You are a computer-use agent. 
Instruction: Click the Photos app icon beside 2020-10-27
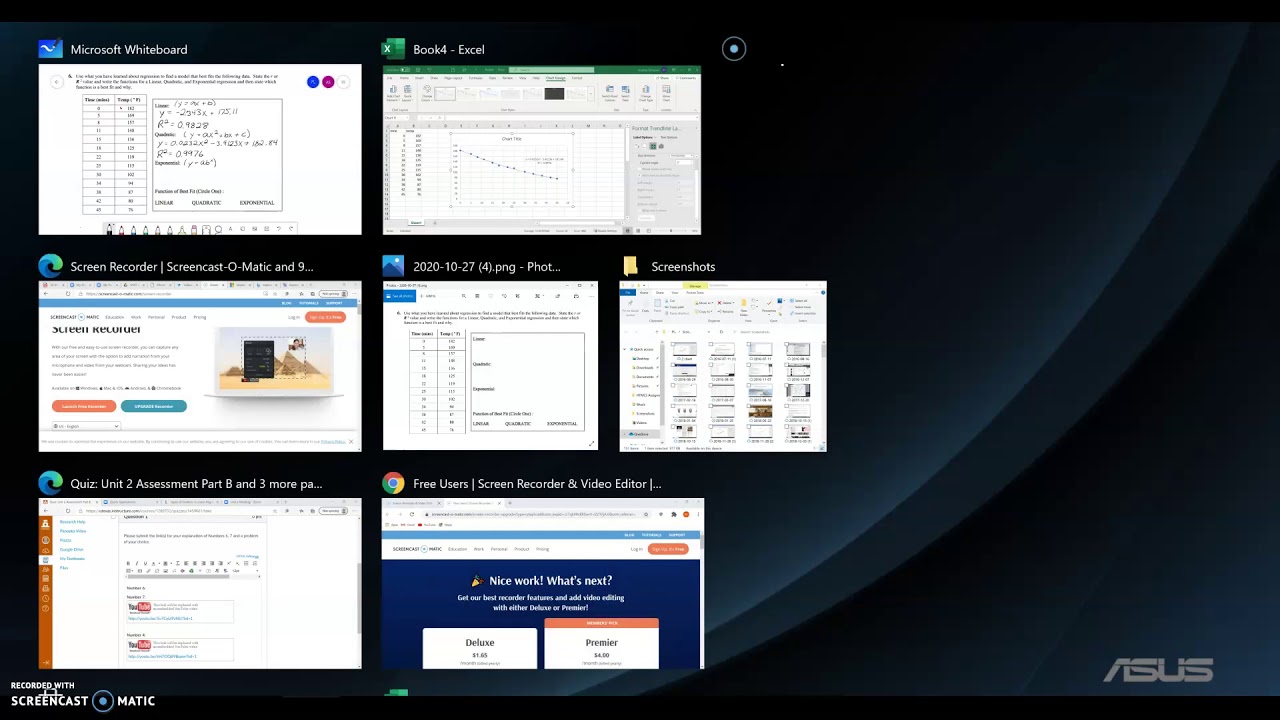393,266
